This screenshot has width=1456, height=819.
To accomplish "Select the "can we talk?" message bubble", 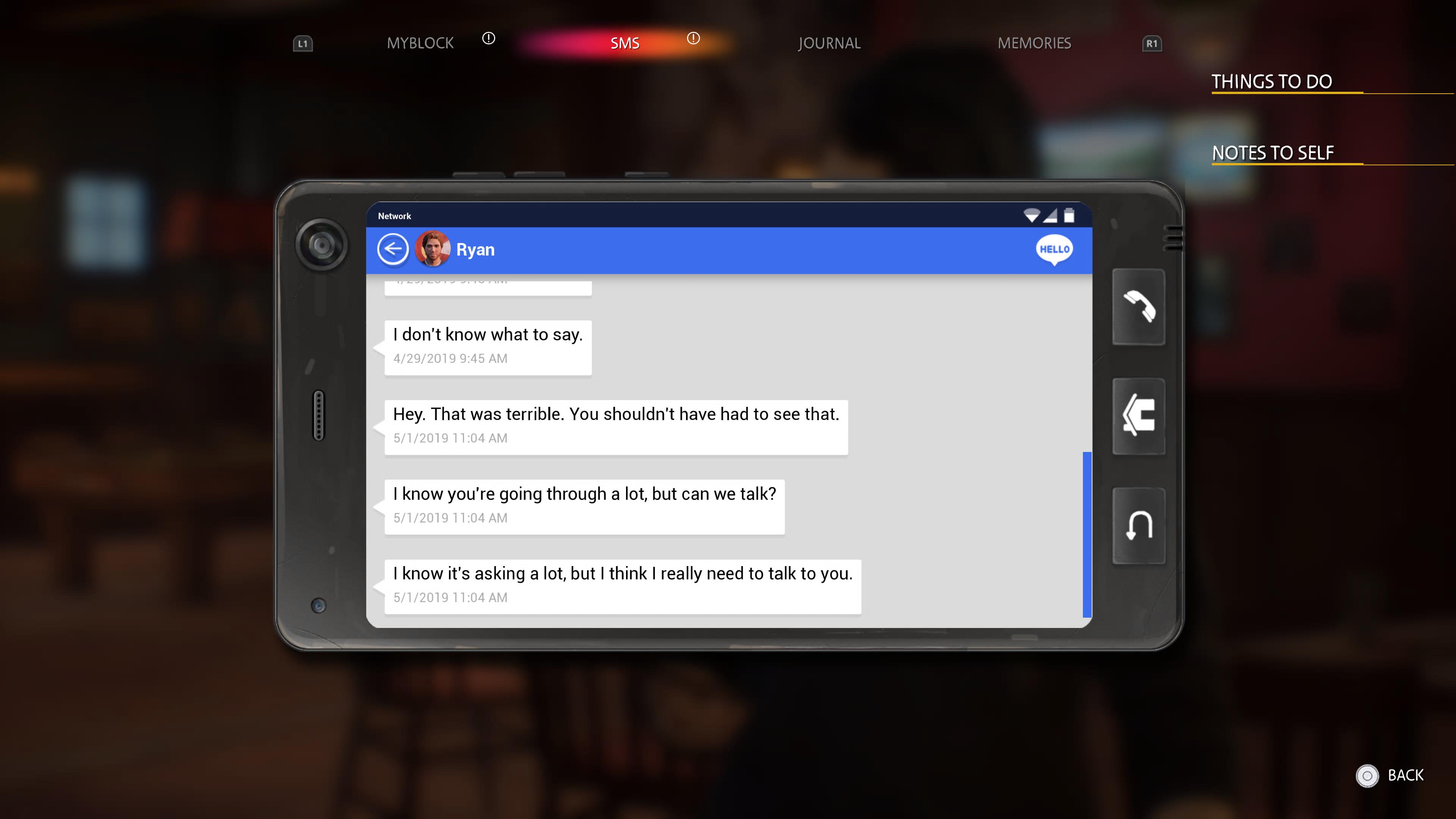I will point(584,507).
